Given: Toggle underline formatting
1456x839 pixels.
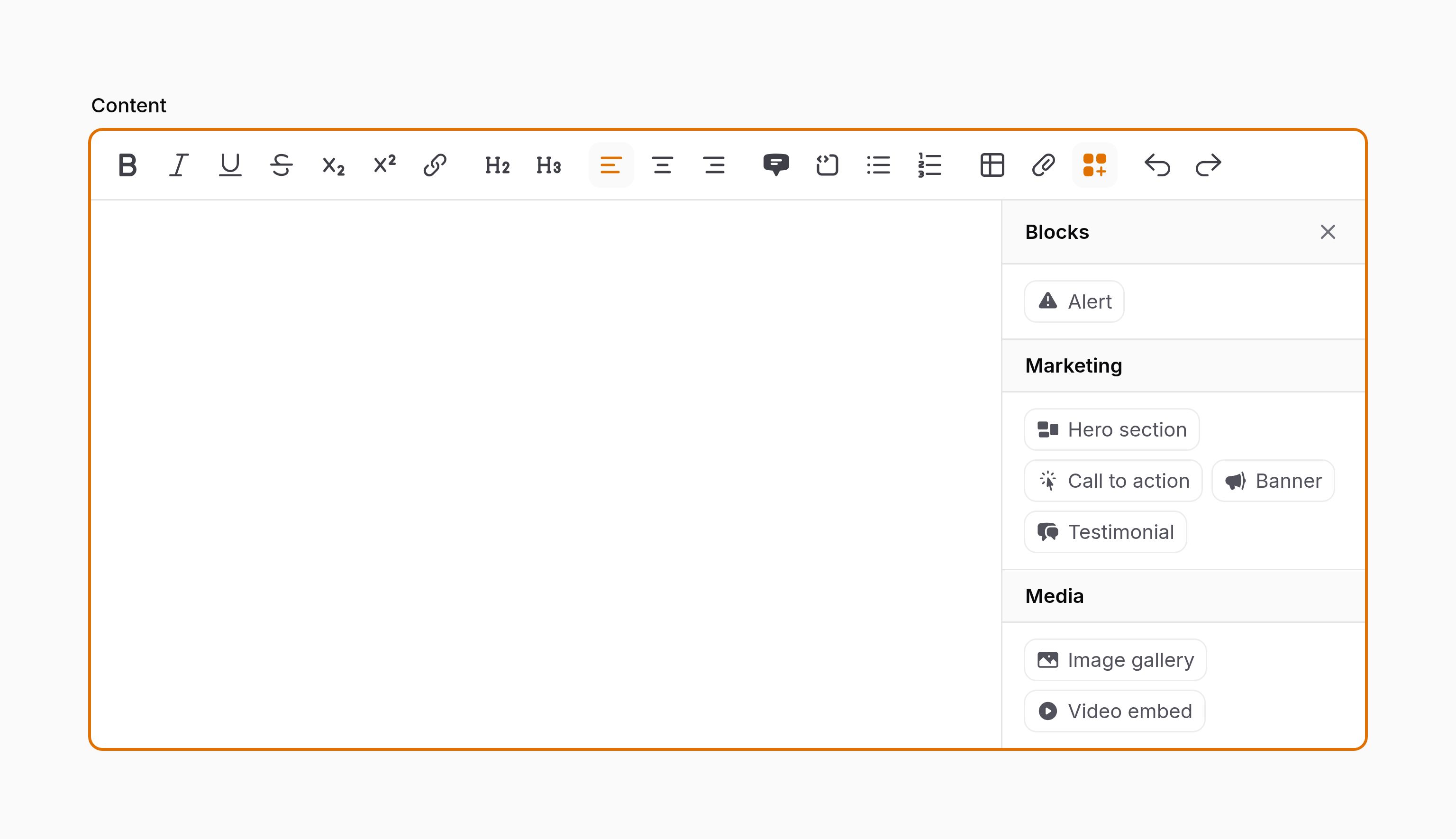Looking at the screenshot, I should pos(230,165).
